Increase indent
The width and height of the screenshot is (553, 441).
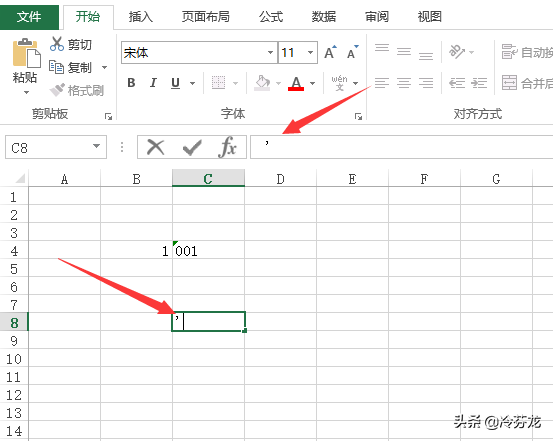479,83
